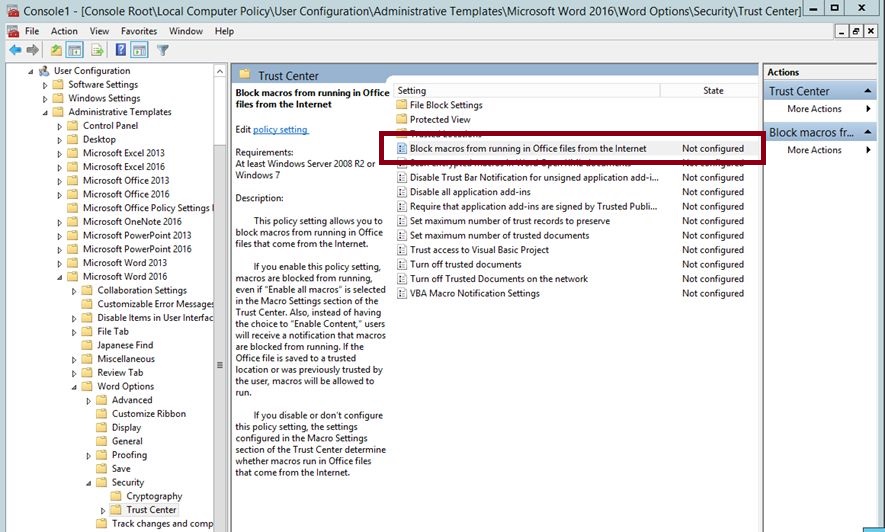Click the Export List toolbar icon

click(97, 50)
